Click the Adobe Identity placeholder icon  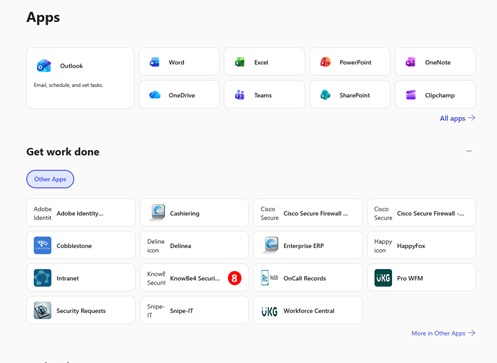pyautogui.click(x=43, y=213)
